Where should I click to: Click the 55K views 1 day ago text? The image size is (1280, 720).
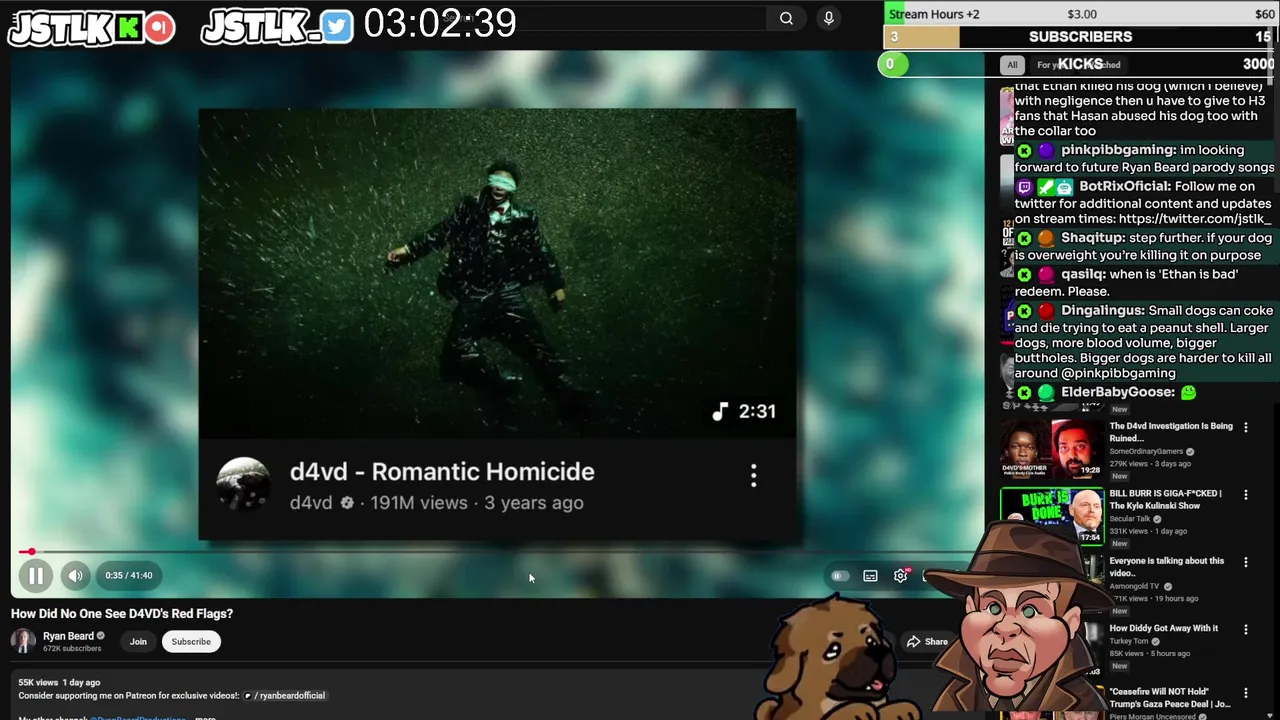tap(59, 682)
